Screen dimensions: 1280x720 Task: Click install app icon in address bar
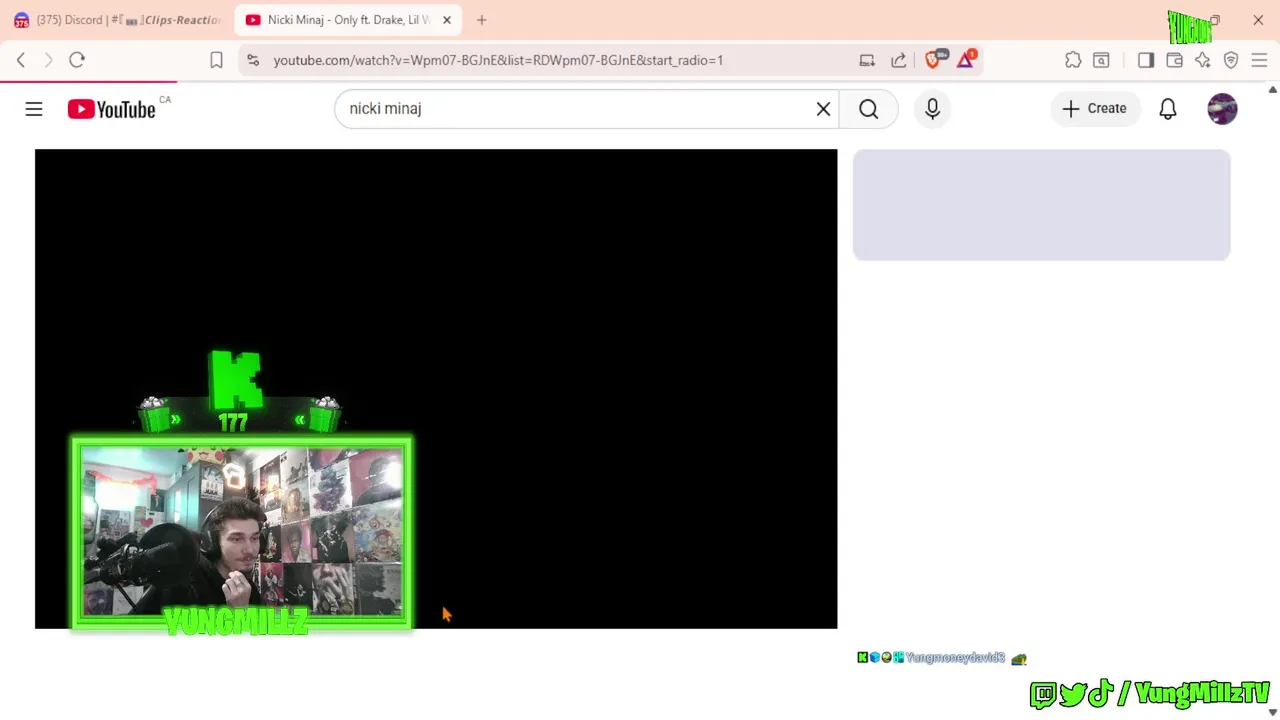coord(867,60)
